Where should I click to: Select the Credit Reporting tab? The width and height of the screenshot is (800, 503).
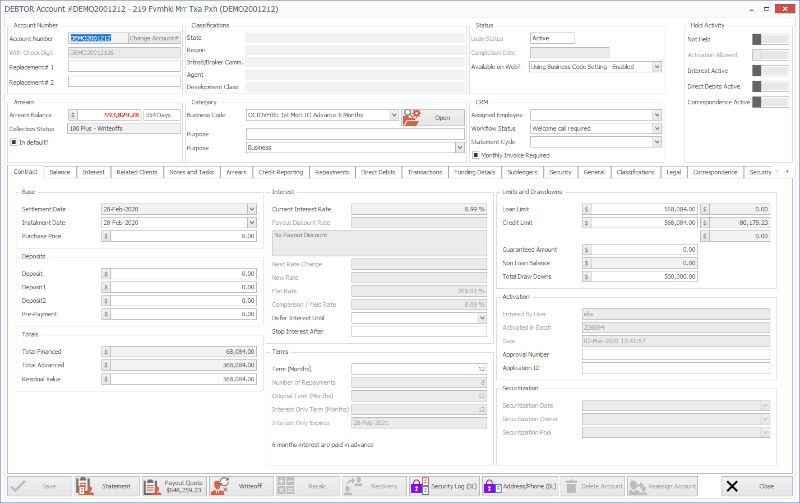pyautogui.click(x=281, y=172)
